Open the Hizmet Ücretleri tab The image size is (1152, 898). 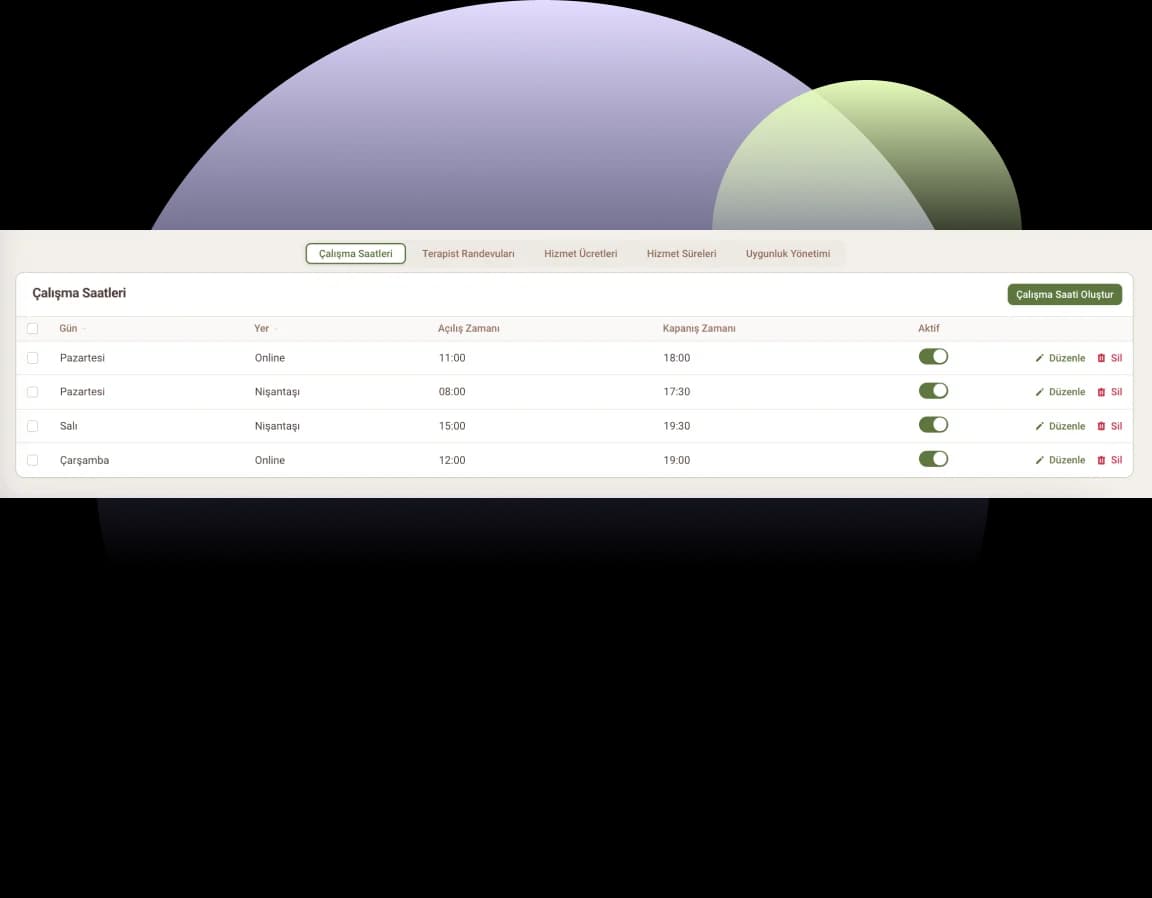(580, 254)
